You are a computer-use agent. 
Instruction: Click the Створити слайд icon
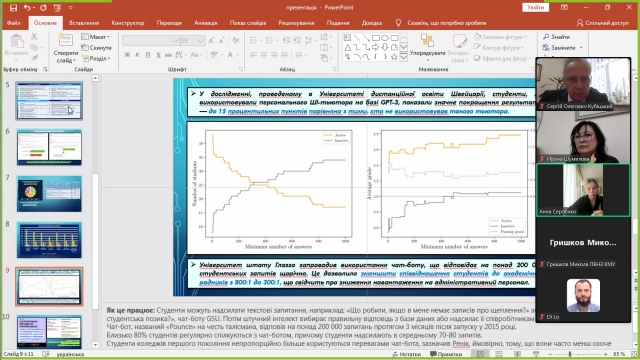(66, 40)
